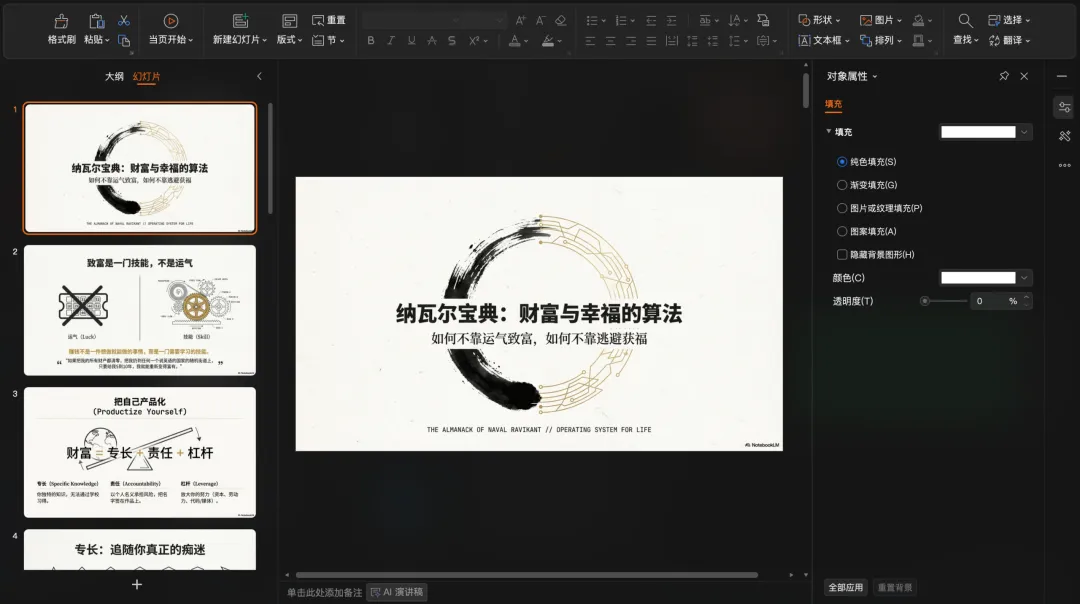
Task: Decrease indent level
Action: (651, 21)
